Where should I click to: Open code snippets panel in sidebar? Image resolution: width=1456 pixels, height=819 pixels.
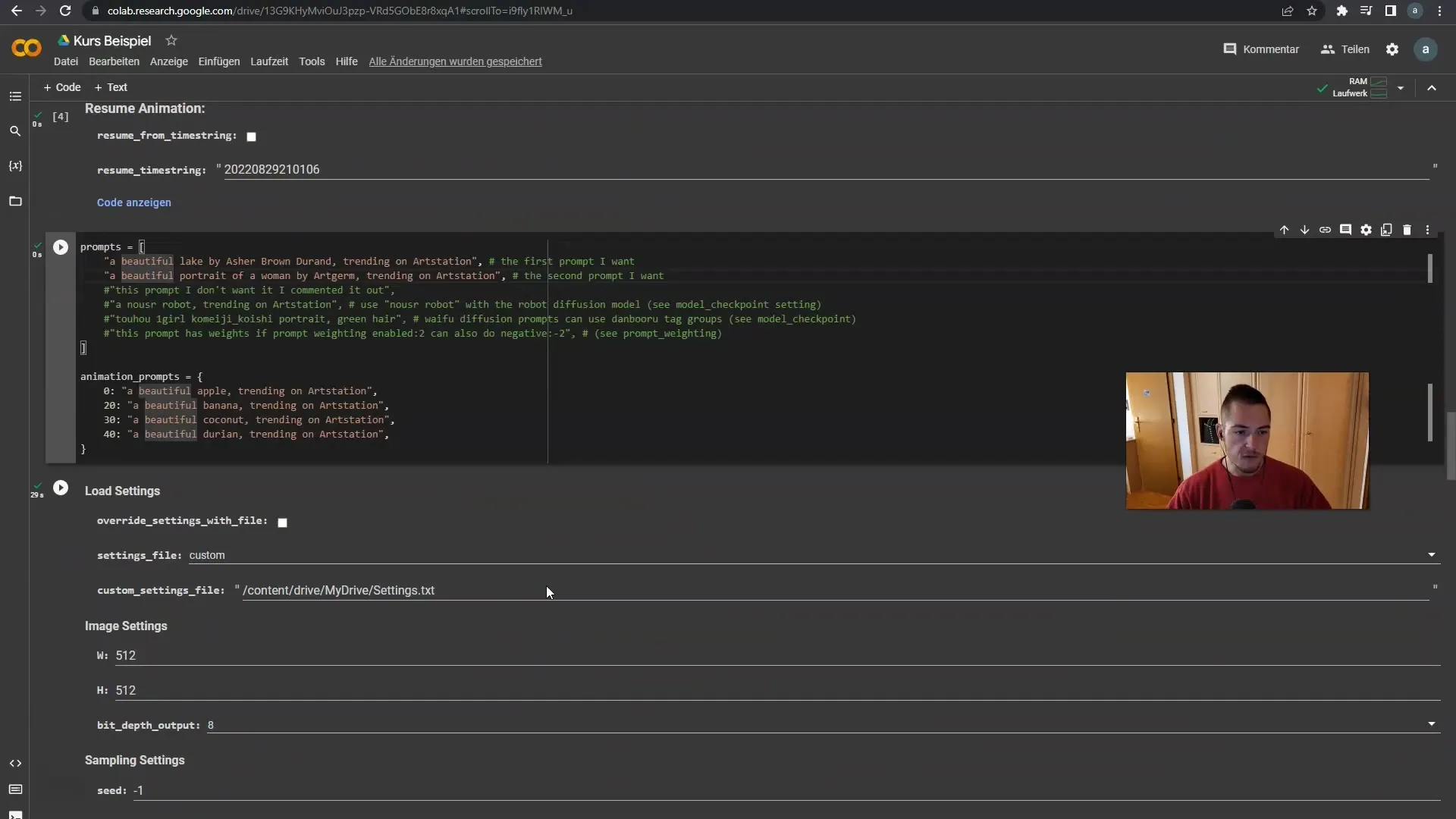pyautogui.click(x=15, y=763)
